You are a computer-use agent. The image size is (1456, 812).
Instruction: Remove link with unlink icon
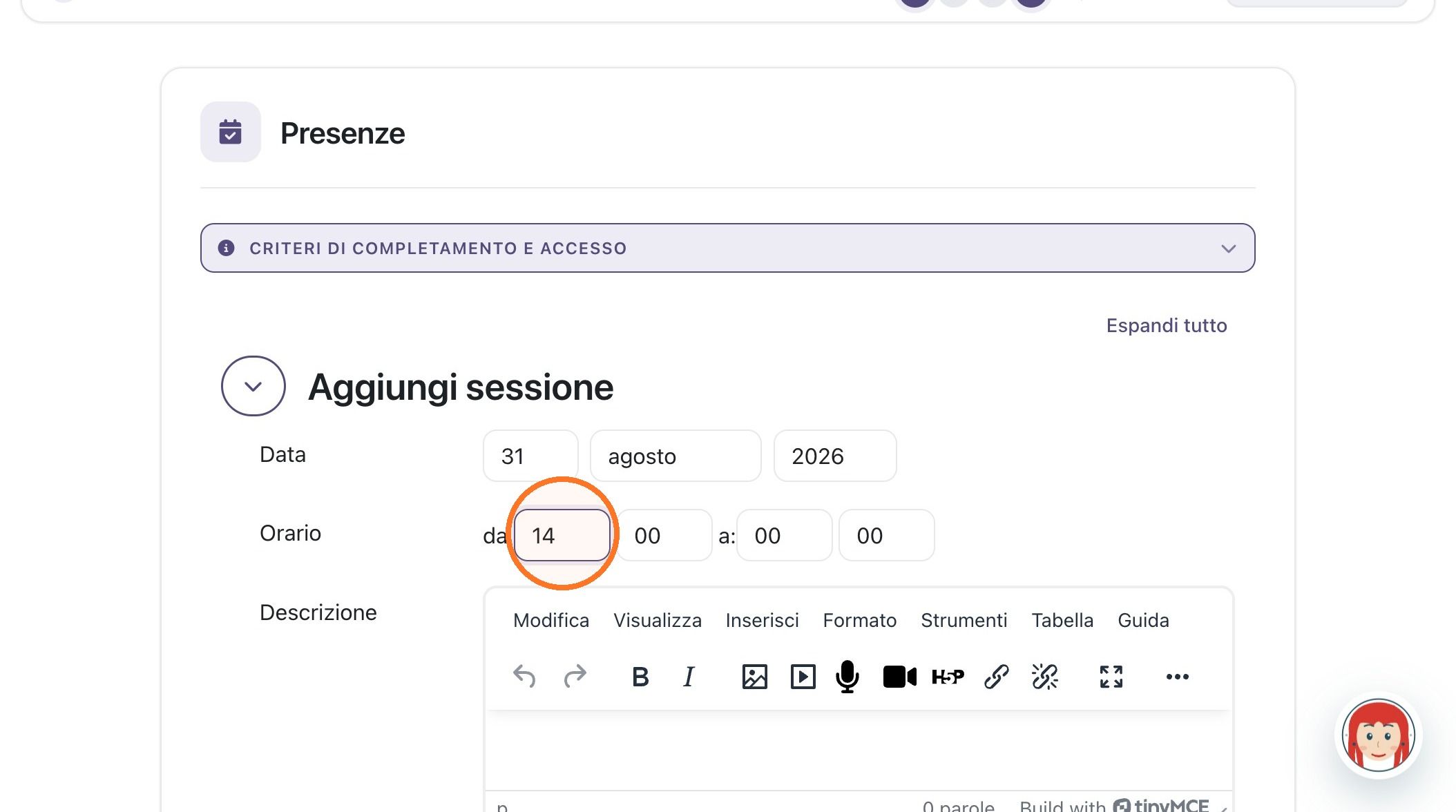(x=1044, y=676)
